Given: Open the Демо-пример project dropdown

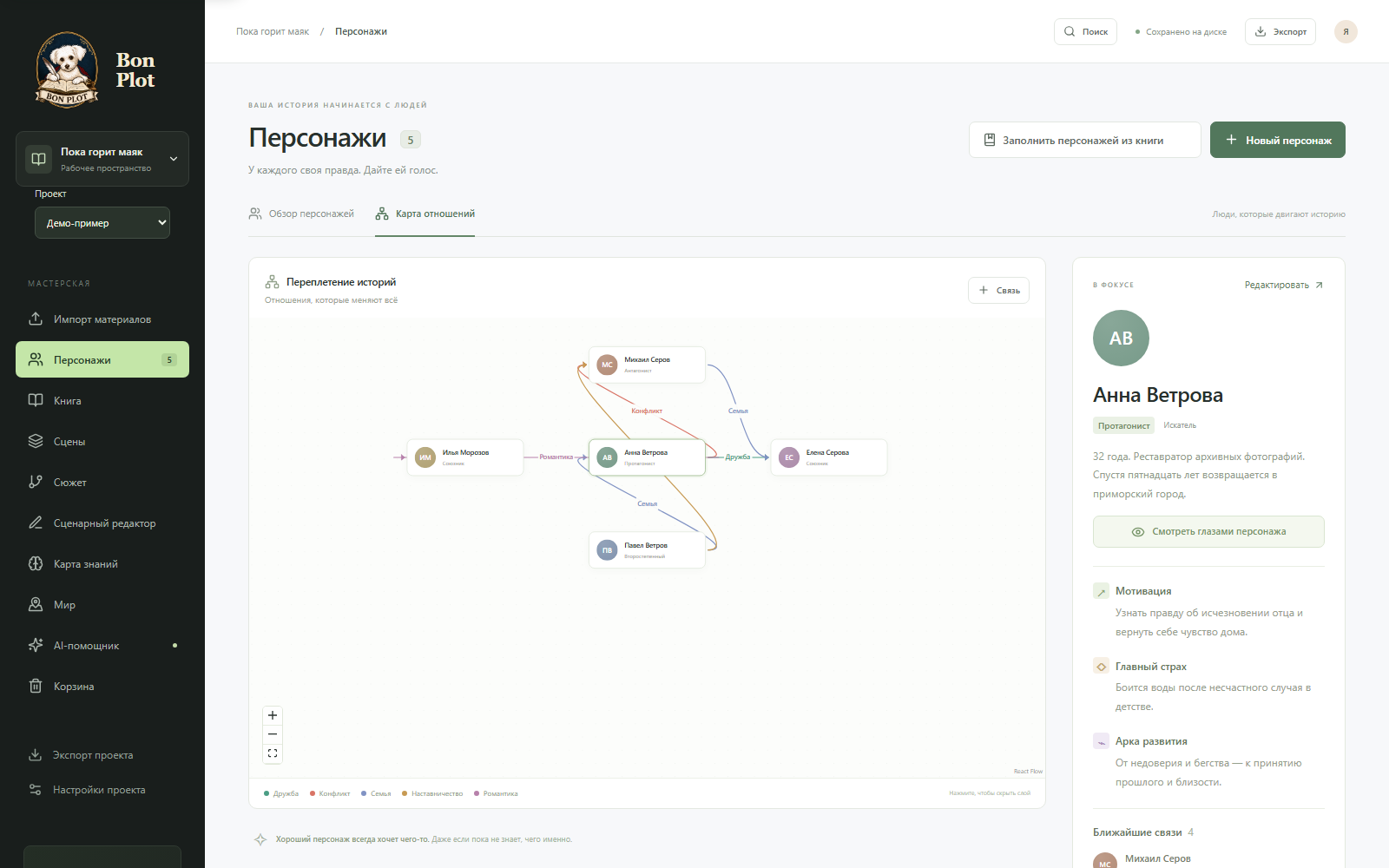Looking at the screenshot, I should (102, 222).
